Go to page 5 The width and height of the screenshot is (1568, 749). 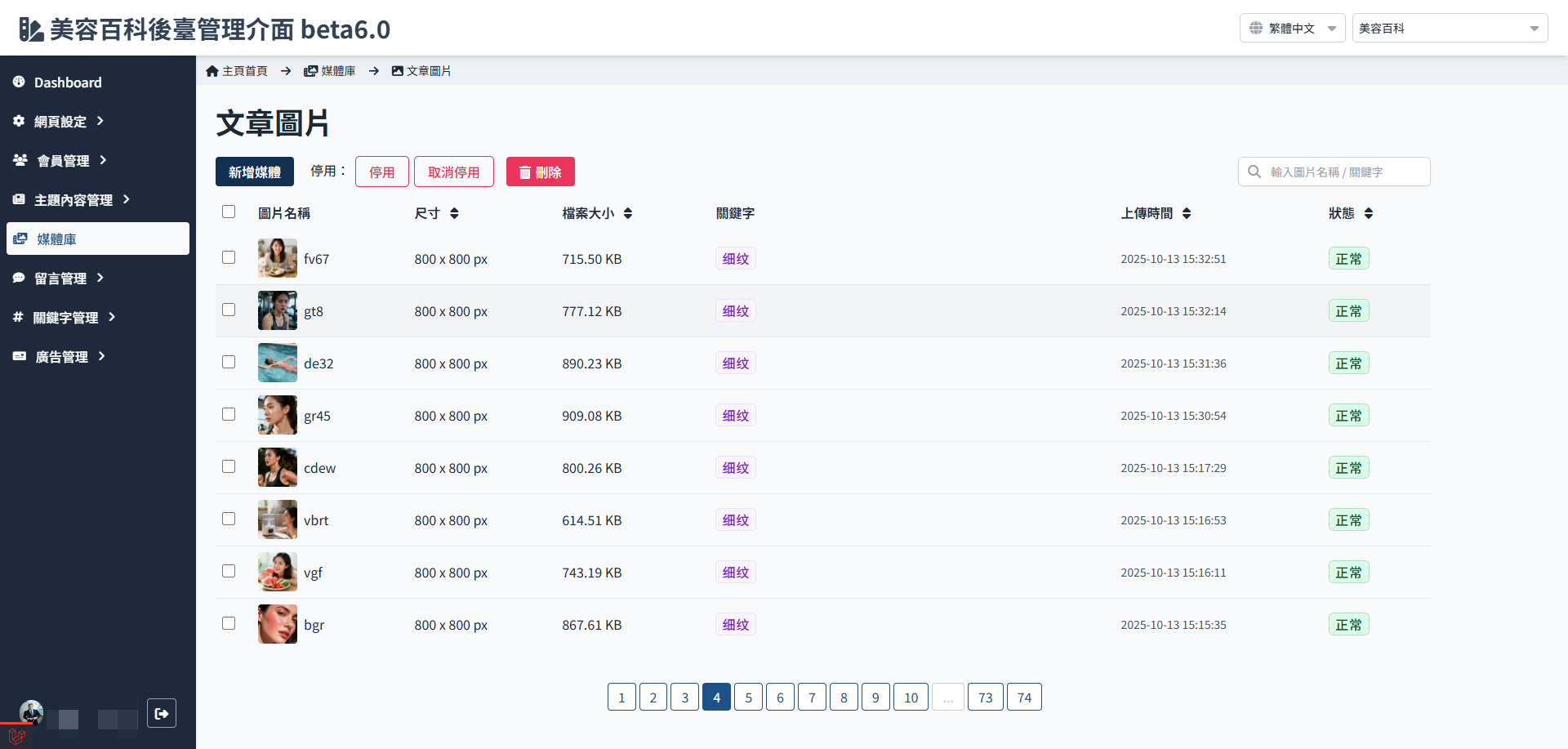[x=748, y=697]
